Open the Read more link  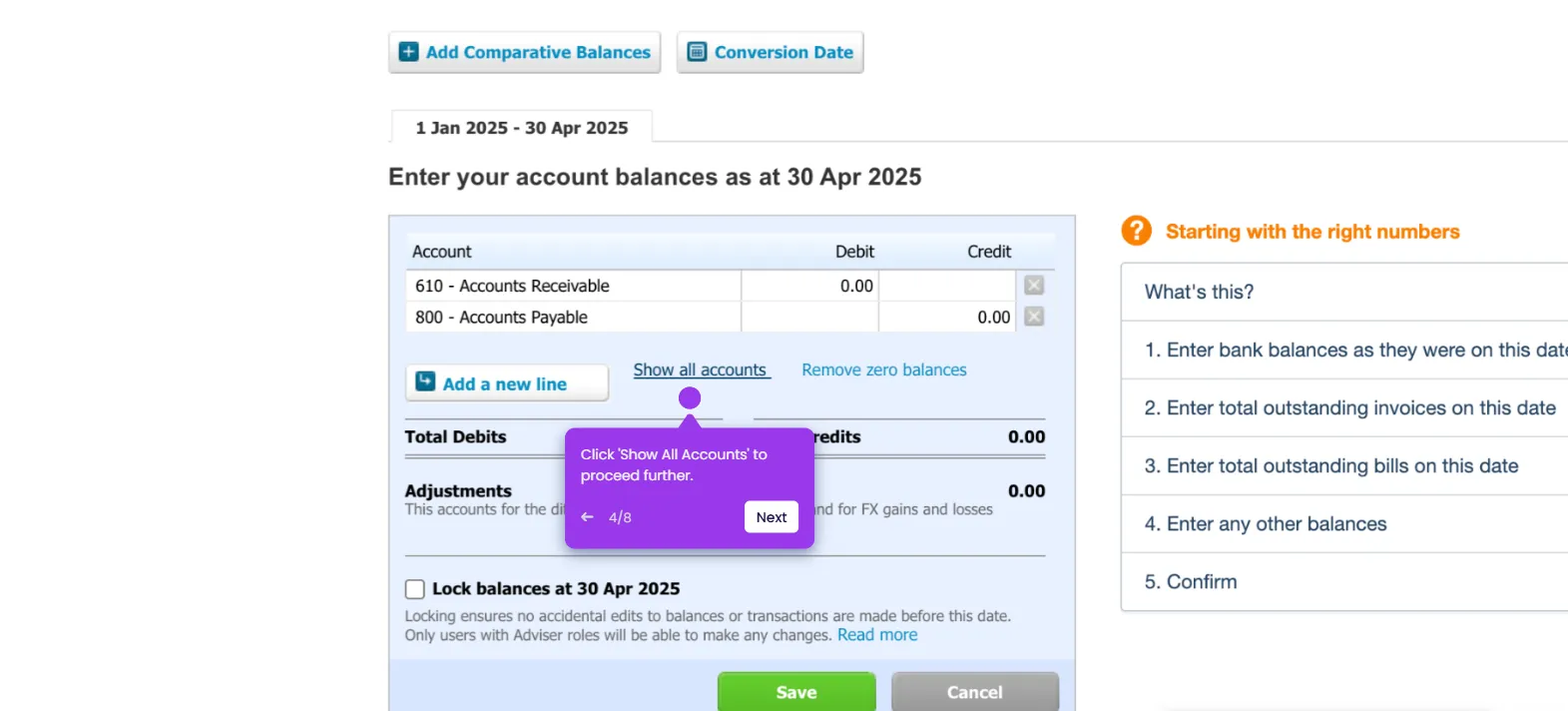coord(877,635)
